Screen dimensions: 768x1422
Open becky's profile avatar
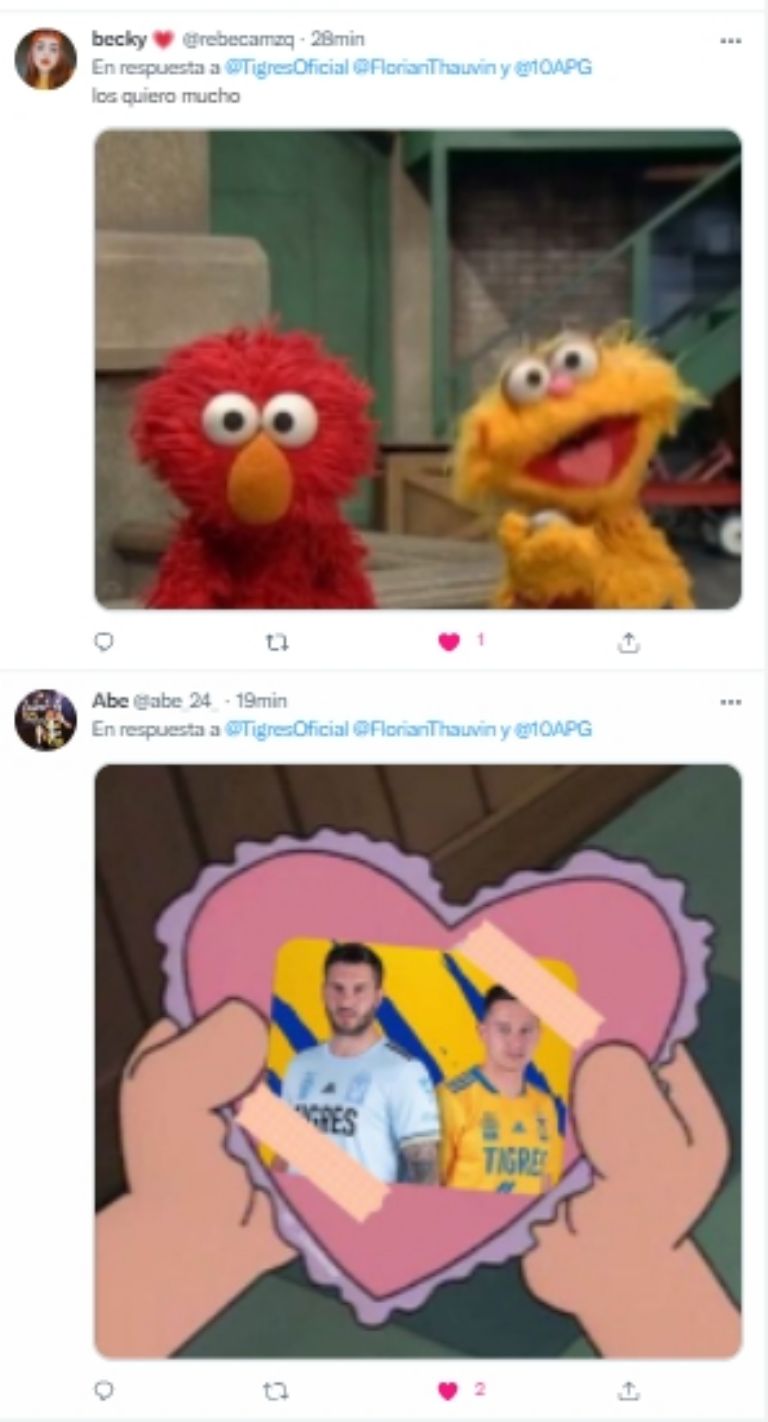pyautogui.click(x=45, y=59)
